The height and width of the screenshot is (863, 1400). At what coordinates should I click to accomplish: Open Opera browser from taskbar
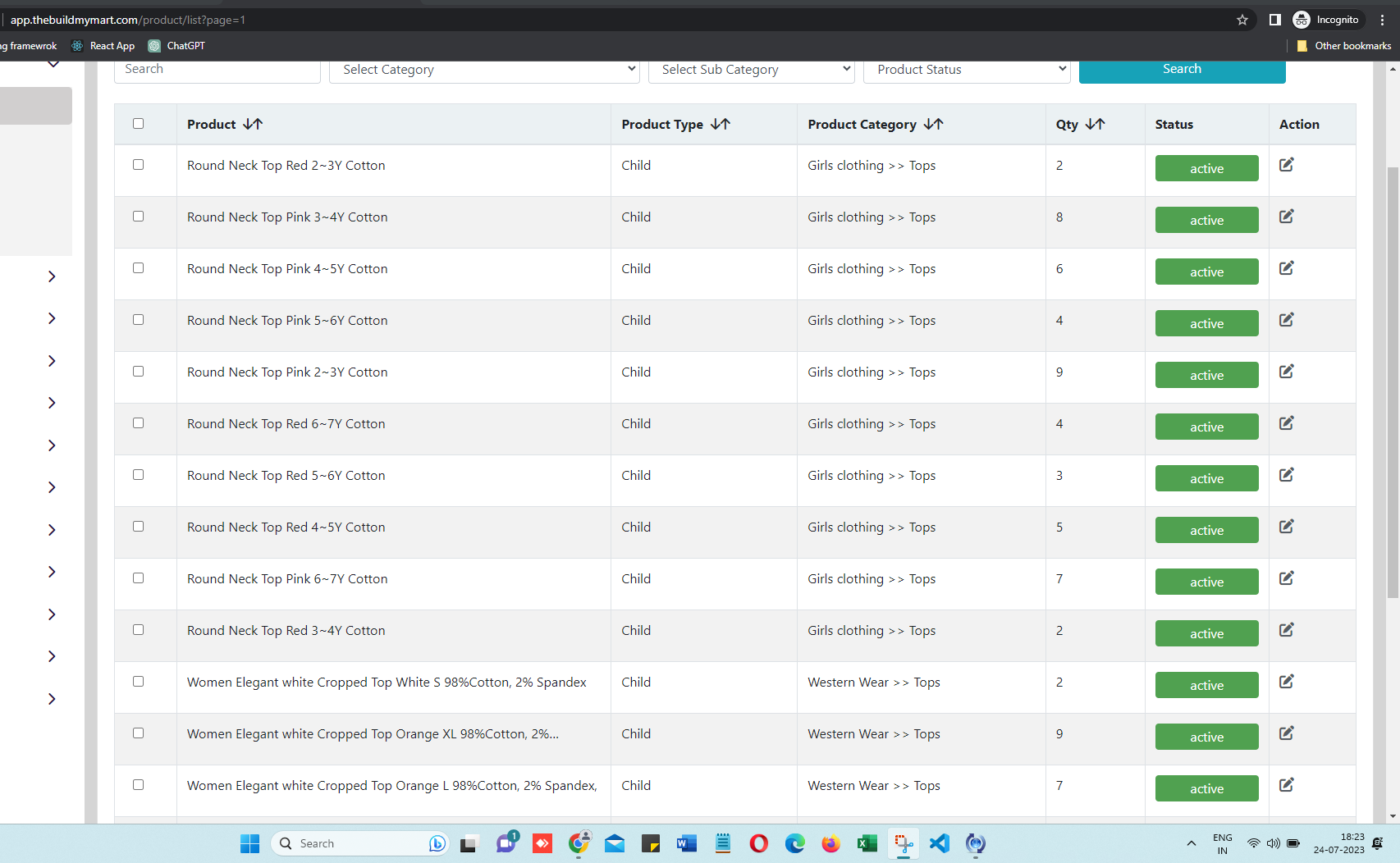[759, 843]
